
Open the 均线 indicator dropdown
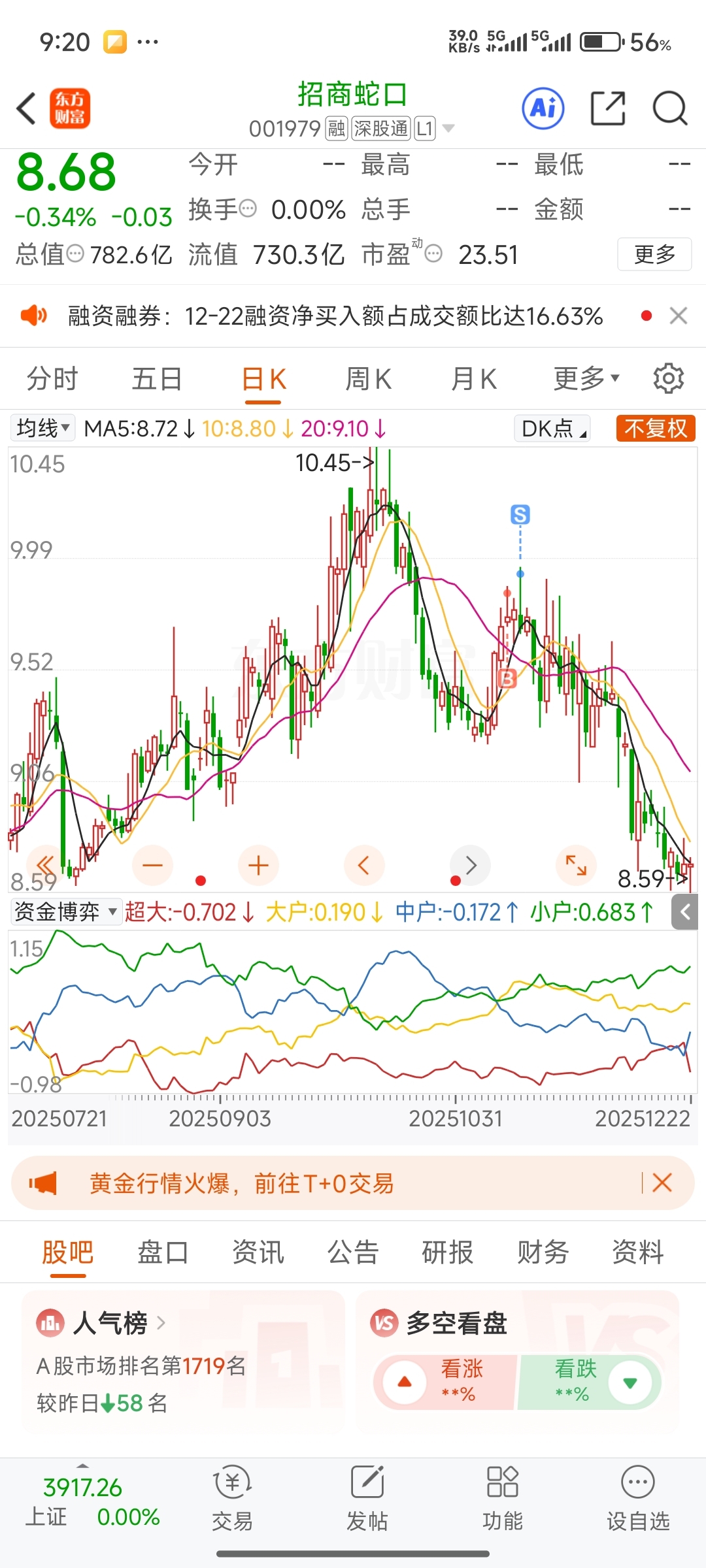point(43,429)
